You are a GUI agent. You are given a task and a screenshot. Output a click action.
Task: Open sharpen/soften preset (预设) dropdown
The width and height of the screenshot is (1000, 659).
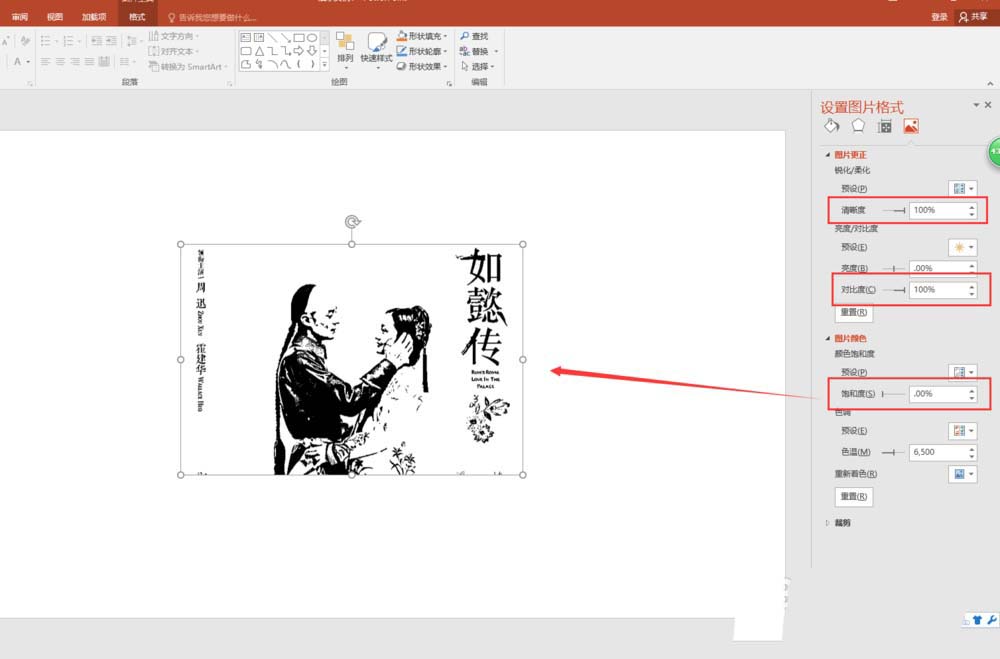pyautogui.click(x=963, y=189)
